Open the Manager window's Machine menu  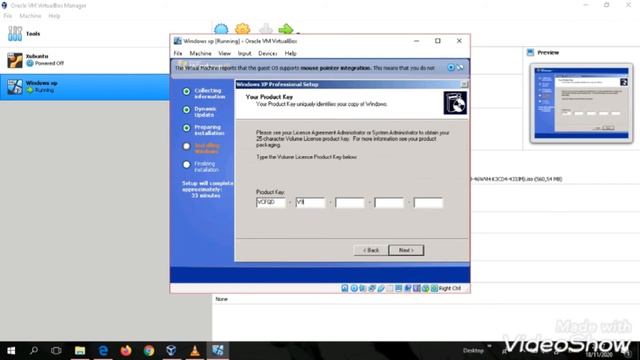(x=30, y=16)
